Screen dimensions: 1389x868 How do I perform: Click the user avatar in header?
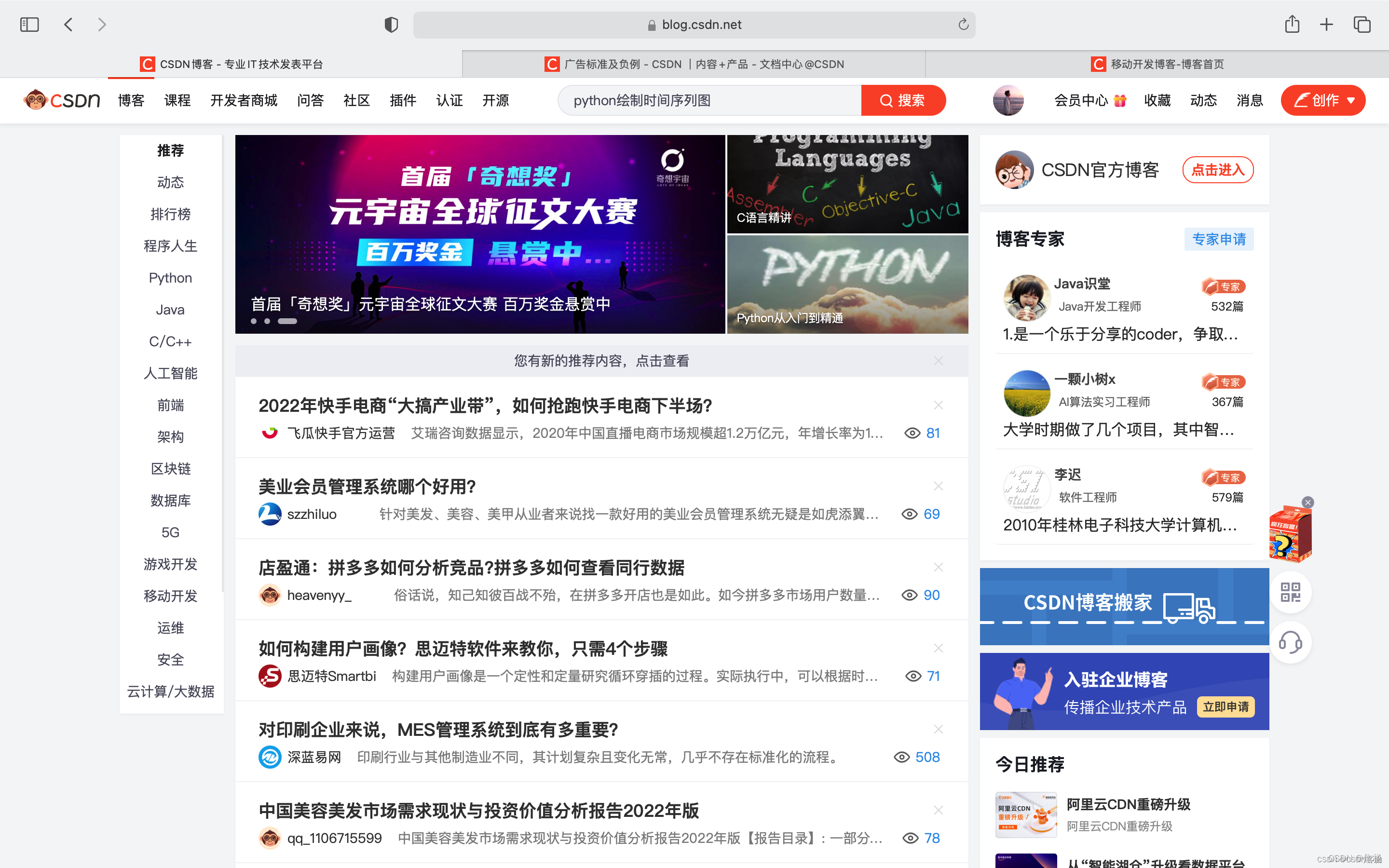click(x=1008, y=100)
